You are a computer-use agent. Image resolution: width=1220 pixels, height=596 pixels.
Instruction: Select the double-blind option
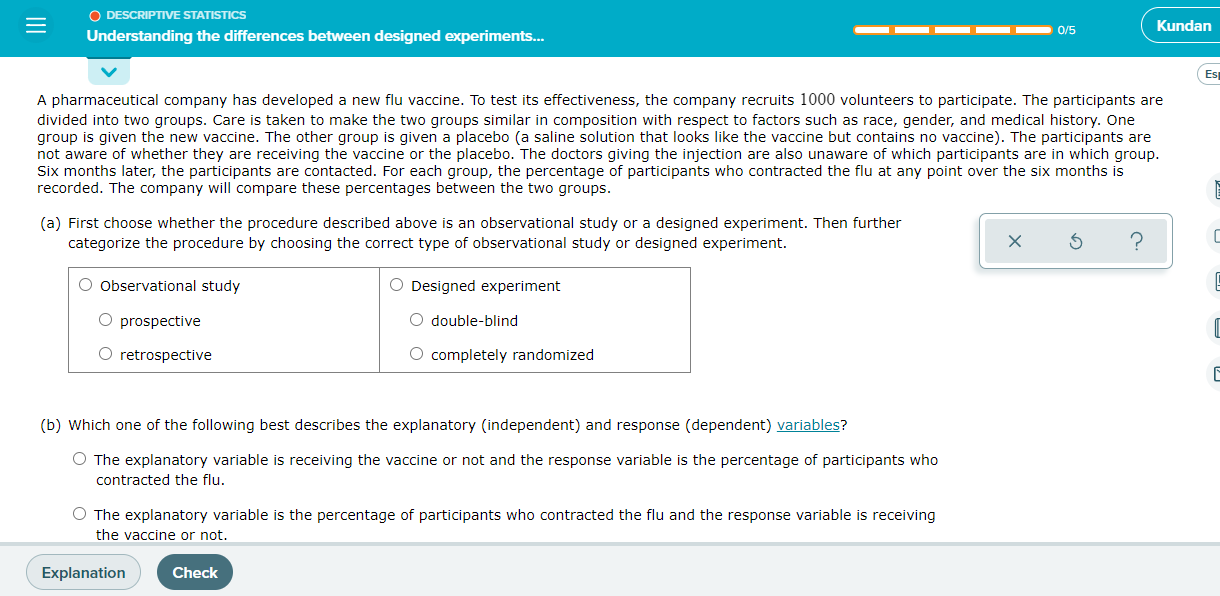416,319
